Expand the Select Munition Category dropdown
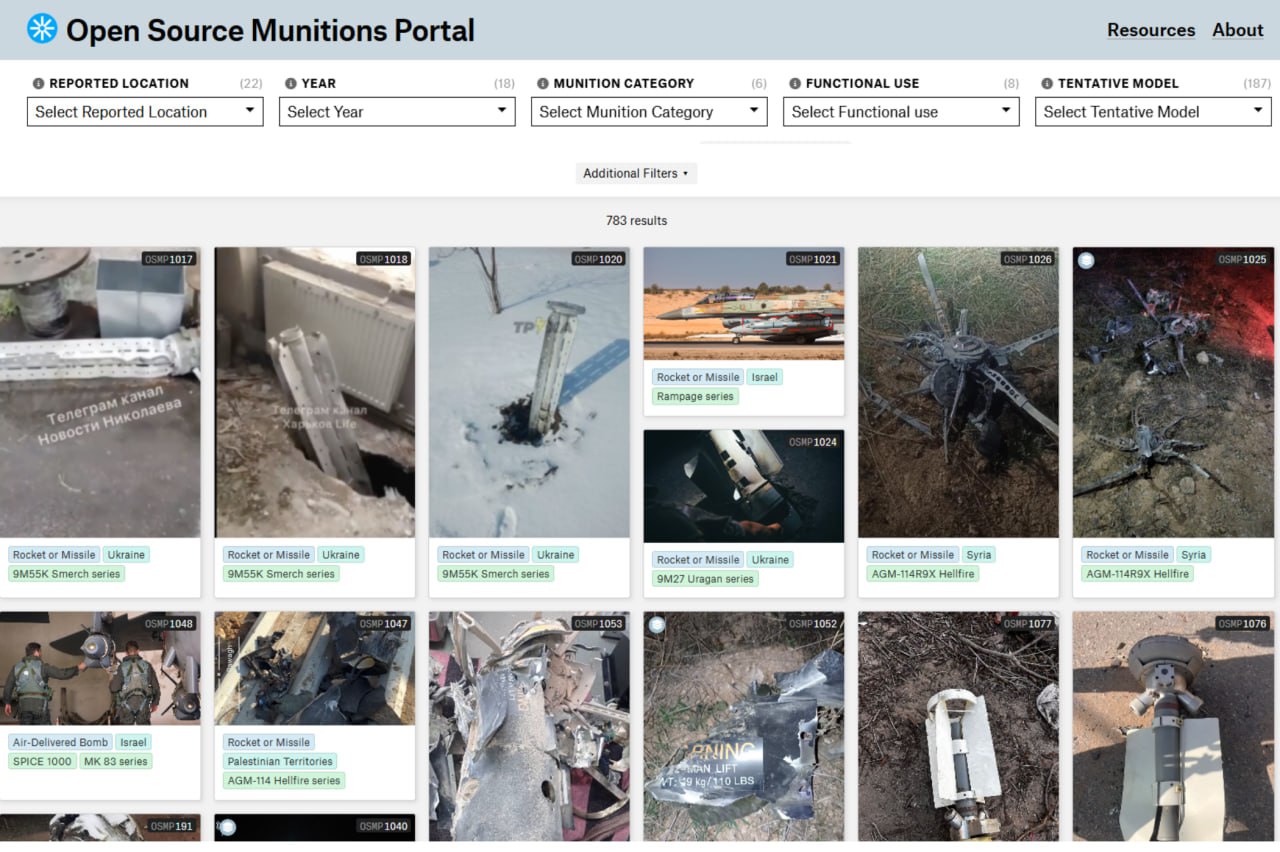Viewport: 1280px width, 852px height. (x=649, y=112)
